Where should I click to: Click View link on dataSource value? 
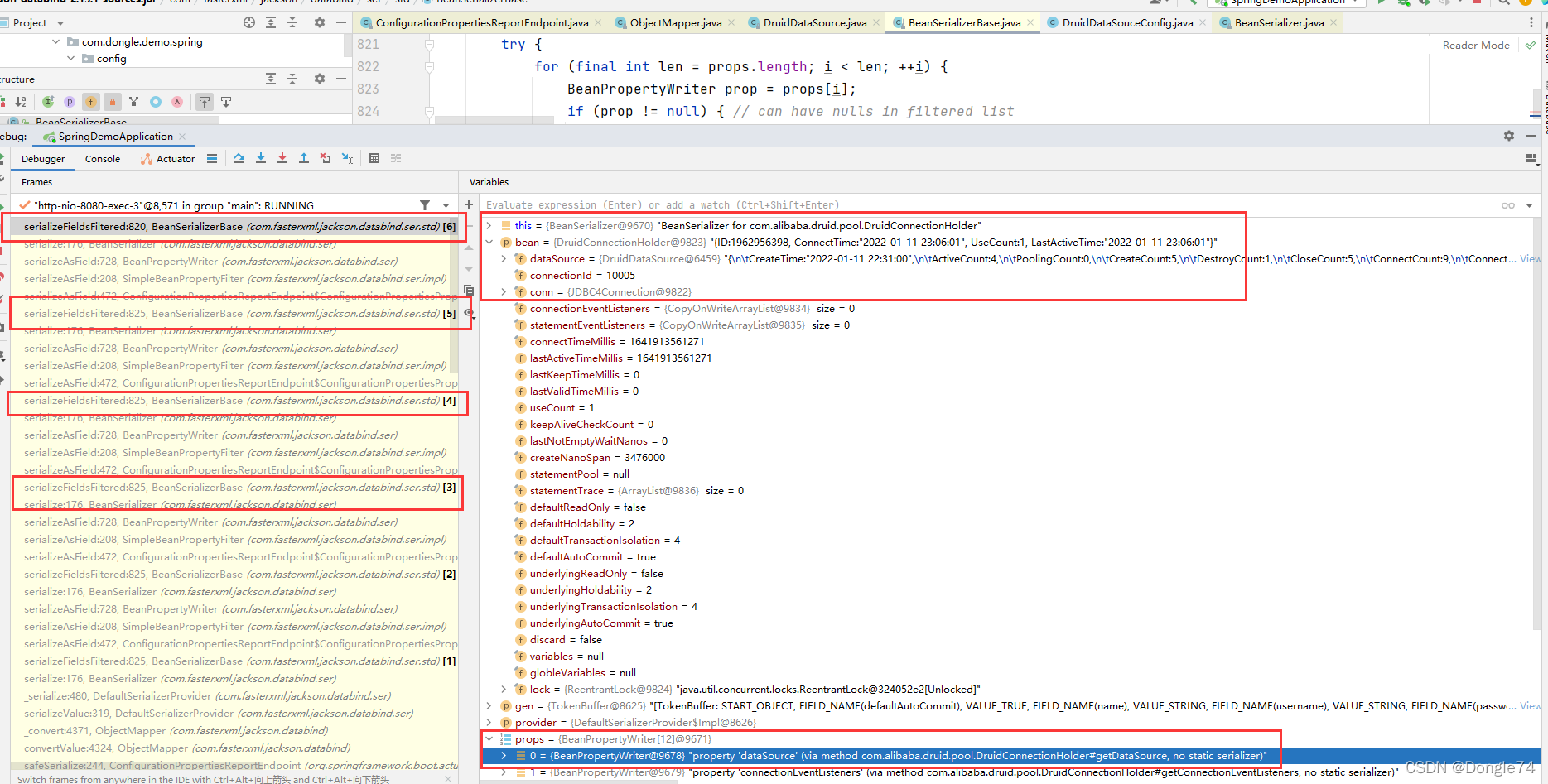point(1531,259)
